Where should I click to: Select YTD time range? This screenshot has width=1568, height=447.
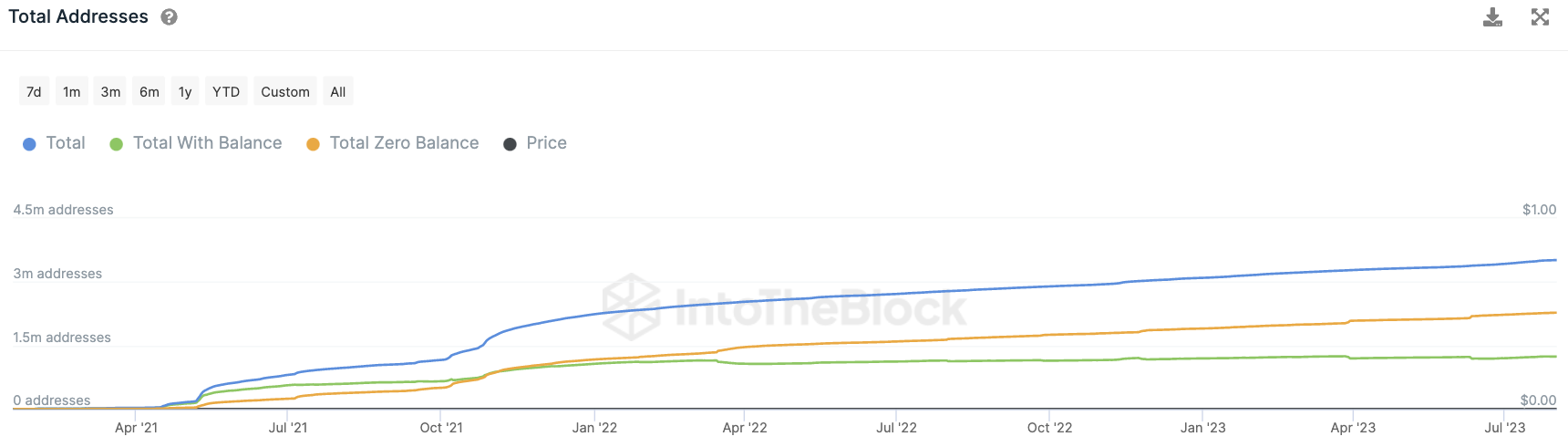[226, 92]
